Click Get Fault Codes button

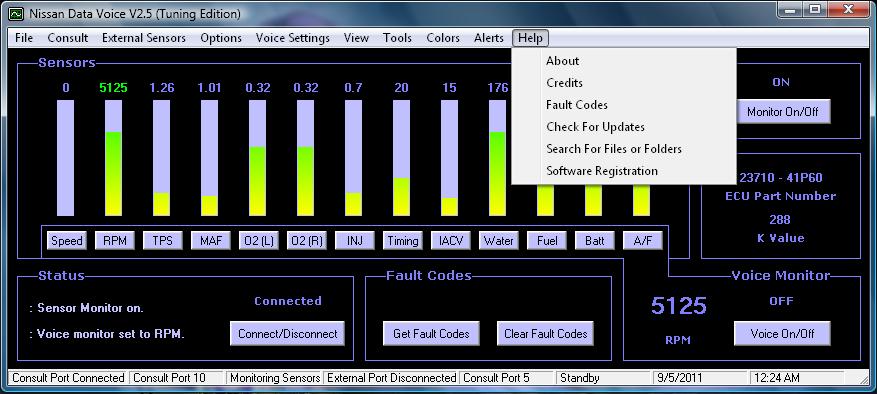point(431,334)
